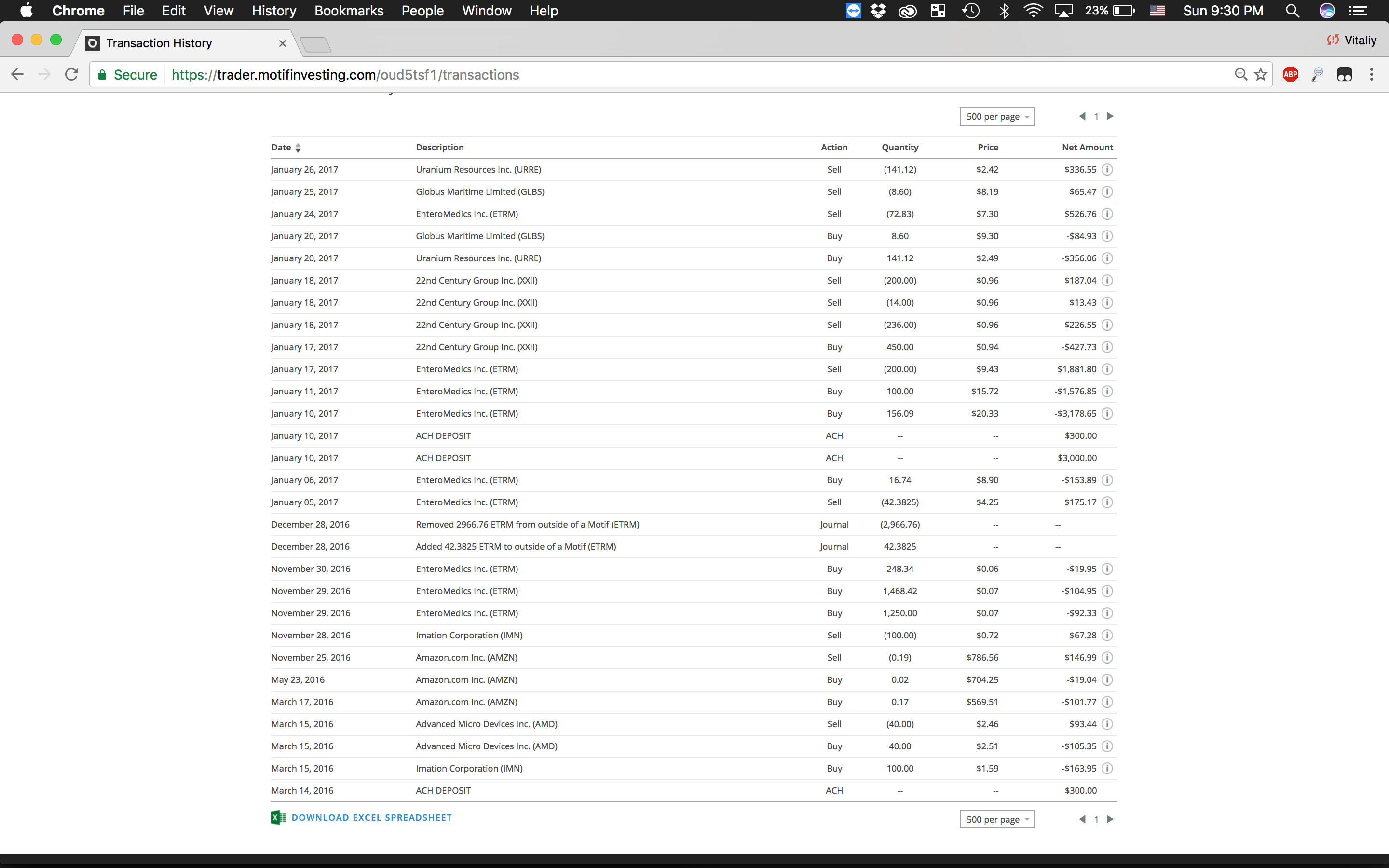Select the Transaction History tab
This screenshot has height=868, width=1389.
159,43
